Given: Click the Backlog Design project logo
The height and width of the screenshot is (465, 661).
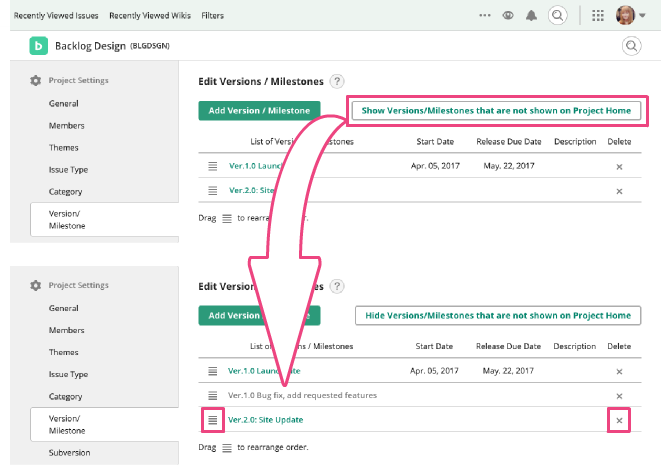Looking at the screenshot, I should click(x=38, y=46).
